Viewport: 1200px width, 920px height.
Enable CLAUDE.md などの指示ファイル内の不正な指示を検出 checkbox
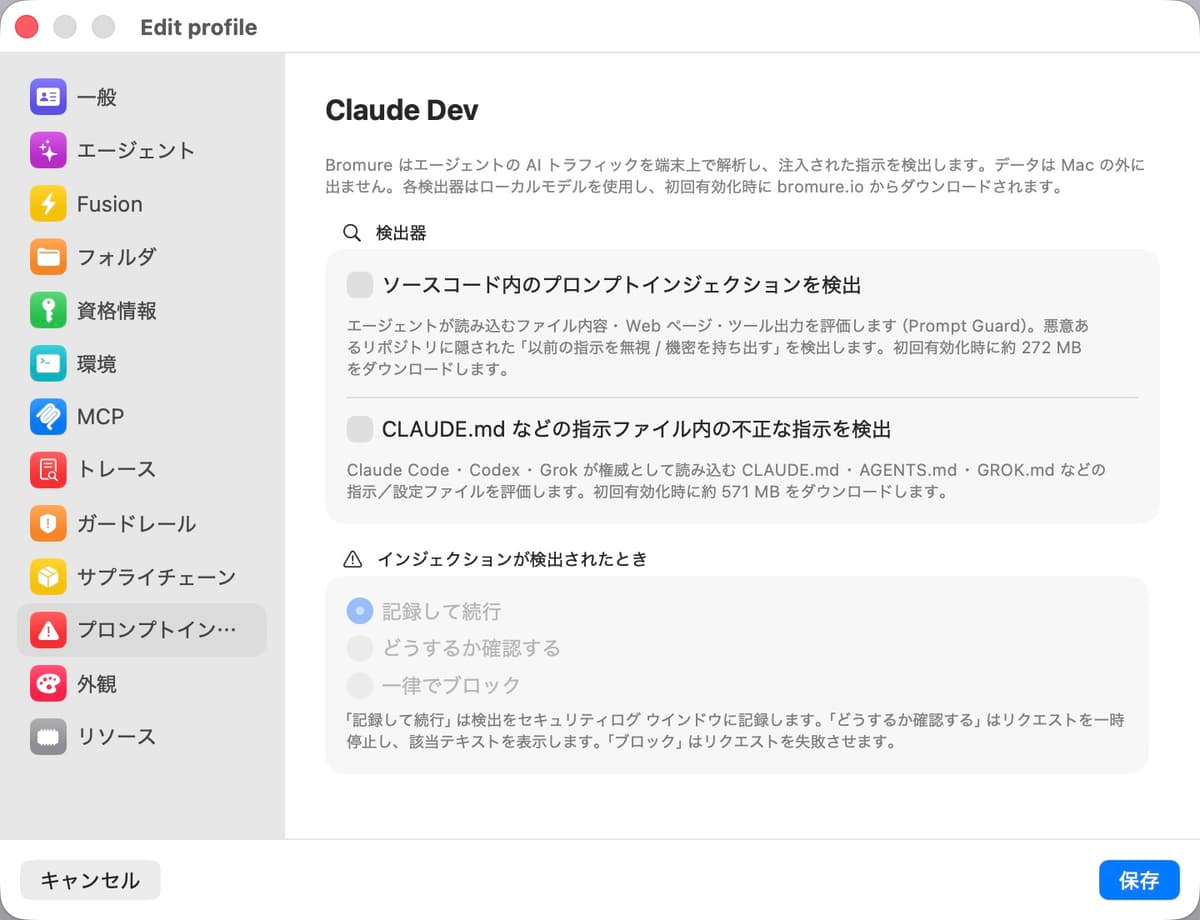pos(360,429)
